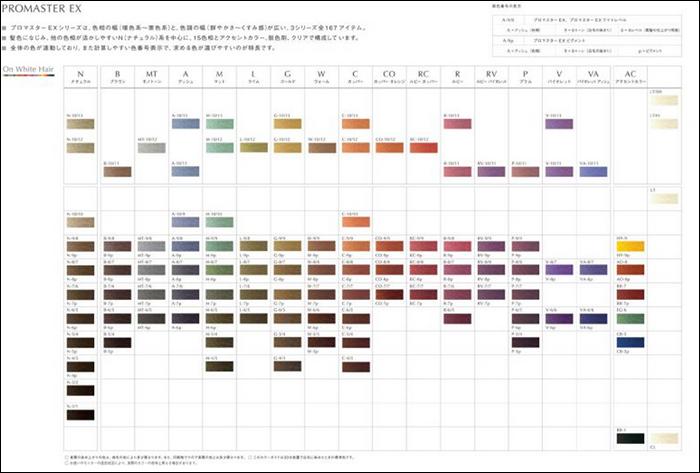Select the B-10/11 brown swatch
The height and width of the screenshot is (473, 700).
point(117,171)
